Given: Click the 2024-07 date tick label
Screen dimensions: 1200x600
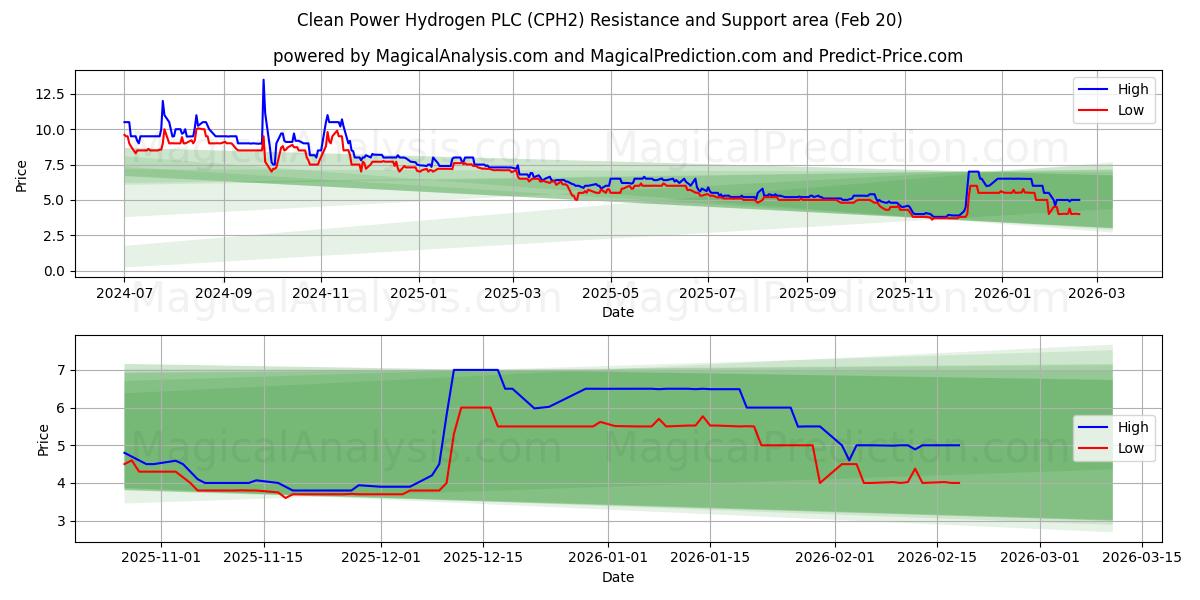Looking at the screenshot, I should [124, 295].
